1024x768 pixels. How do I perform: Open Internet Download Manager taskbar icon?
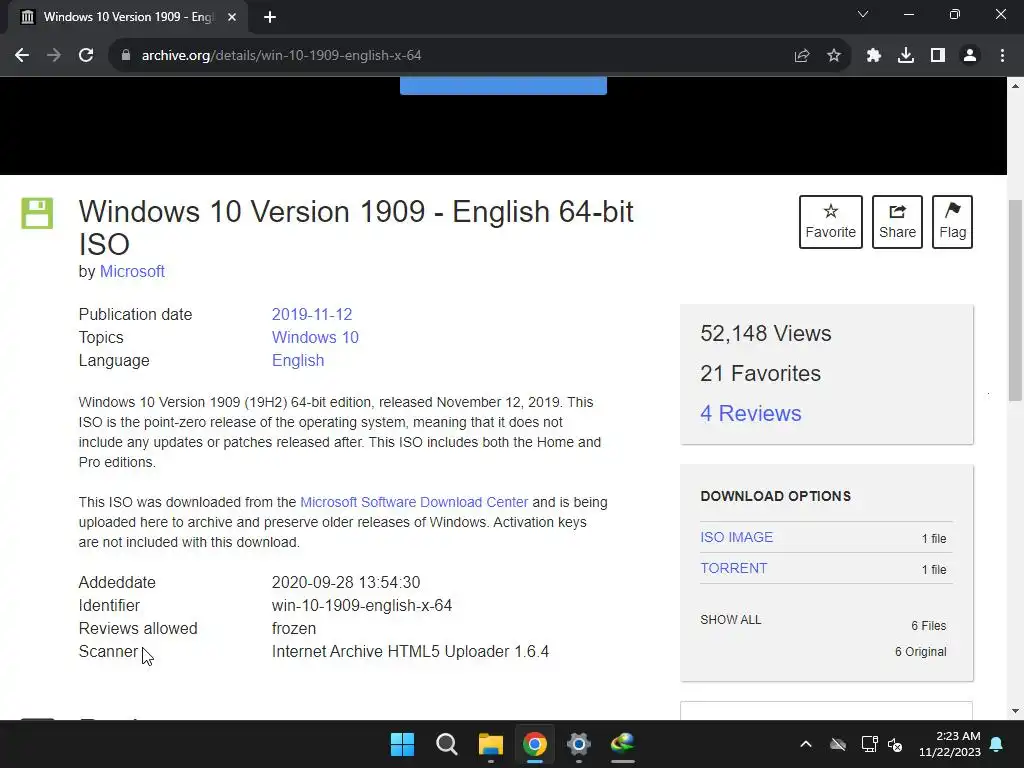click(x=622, y=744)
